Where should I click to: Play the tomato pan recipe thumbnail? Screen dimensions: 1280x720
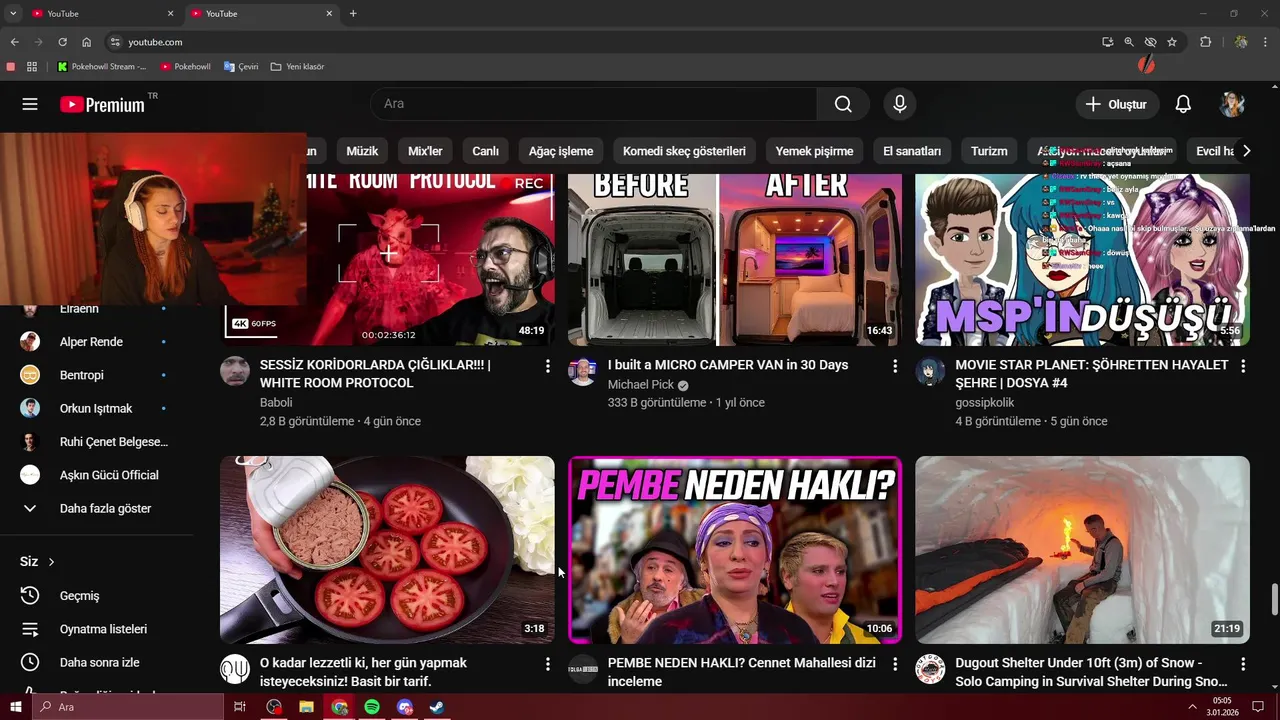[387, 550]
